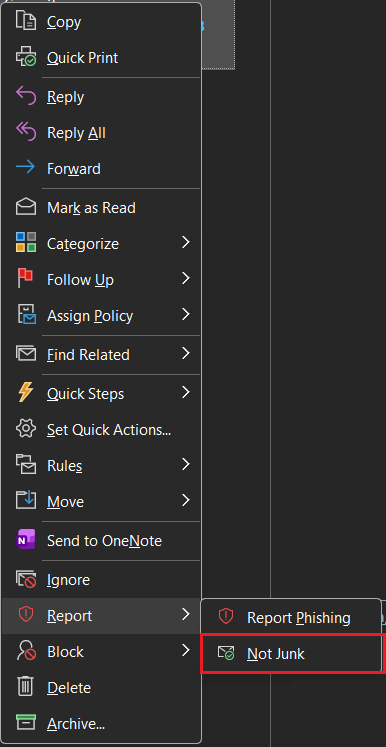Click the Reply All double-arrow icon
The width and height of the screenshot is (386, 747).
tap(26, 132)
